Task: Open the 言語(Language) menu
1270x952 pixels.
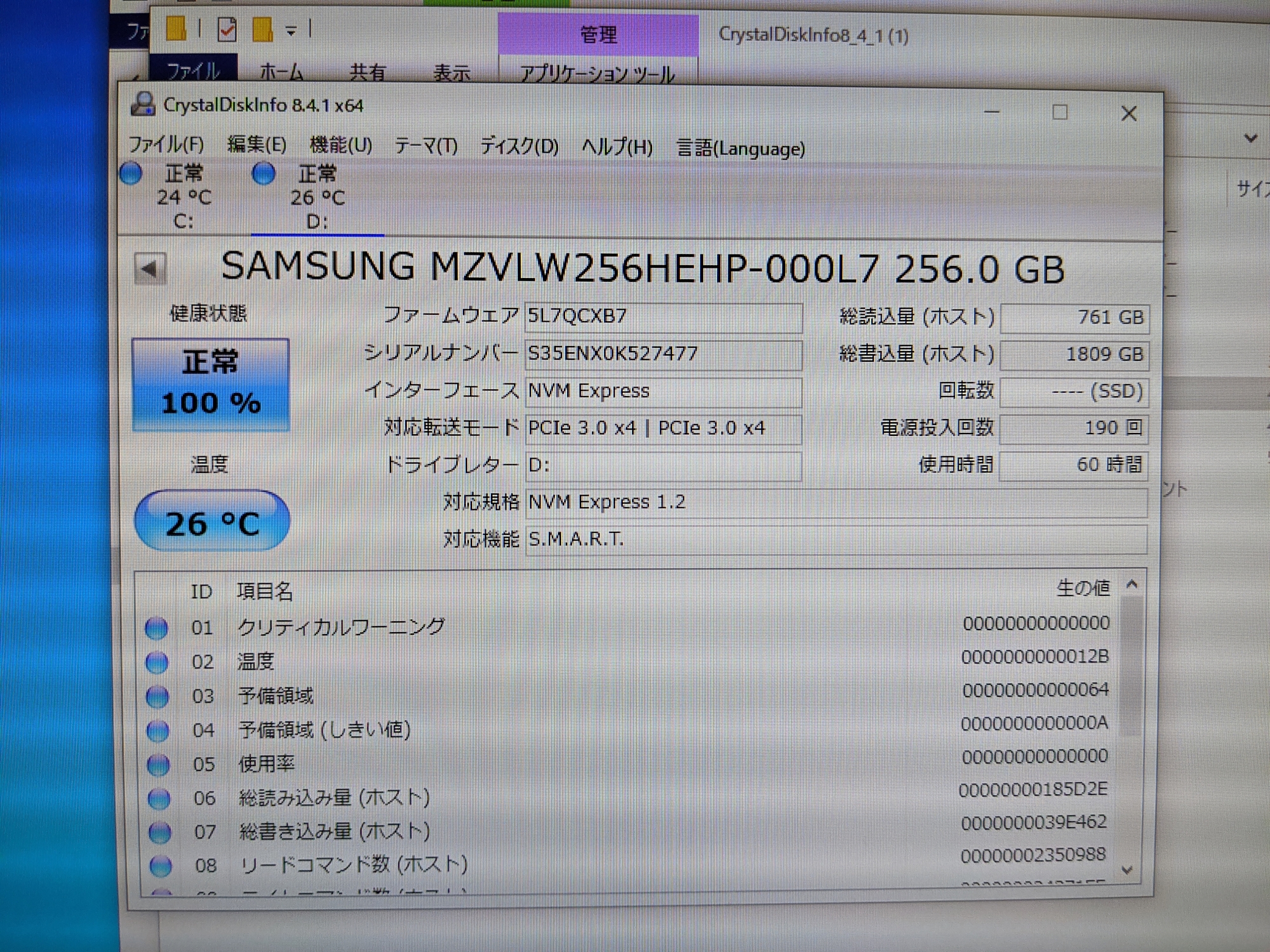Action: coord(740,149)
